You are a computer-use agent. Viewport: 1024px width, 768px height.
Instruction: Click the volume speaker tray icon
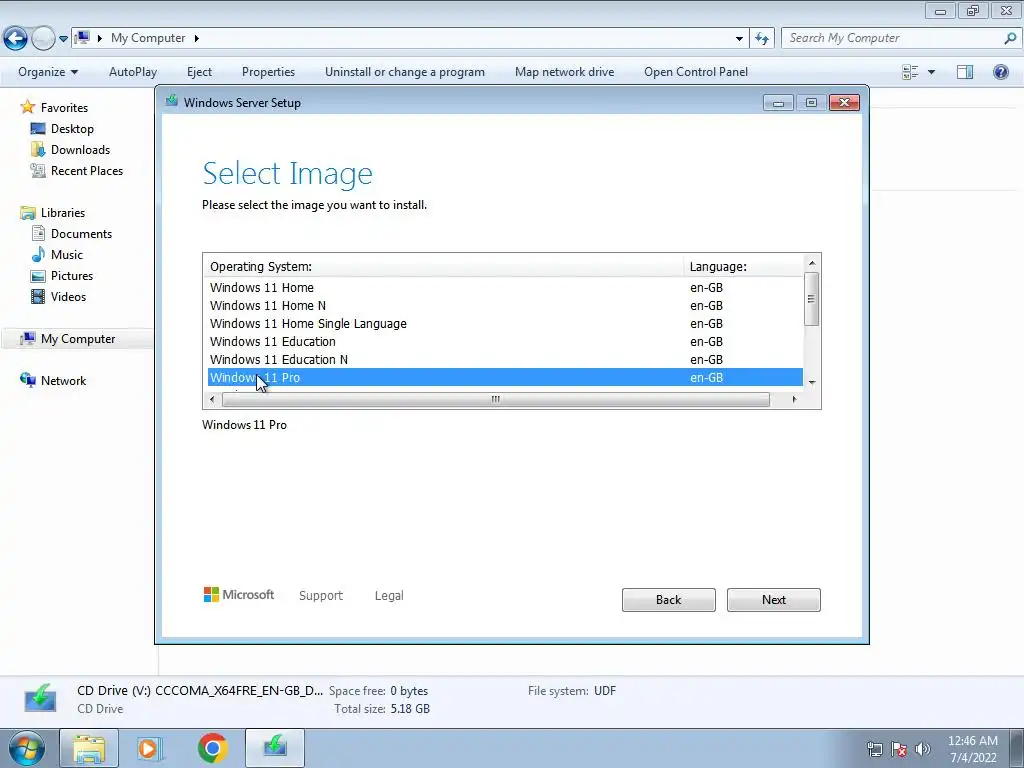[922, 749]
